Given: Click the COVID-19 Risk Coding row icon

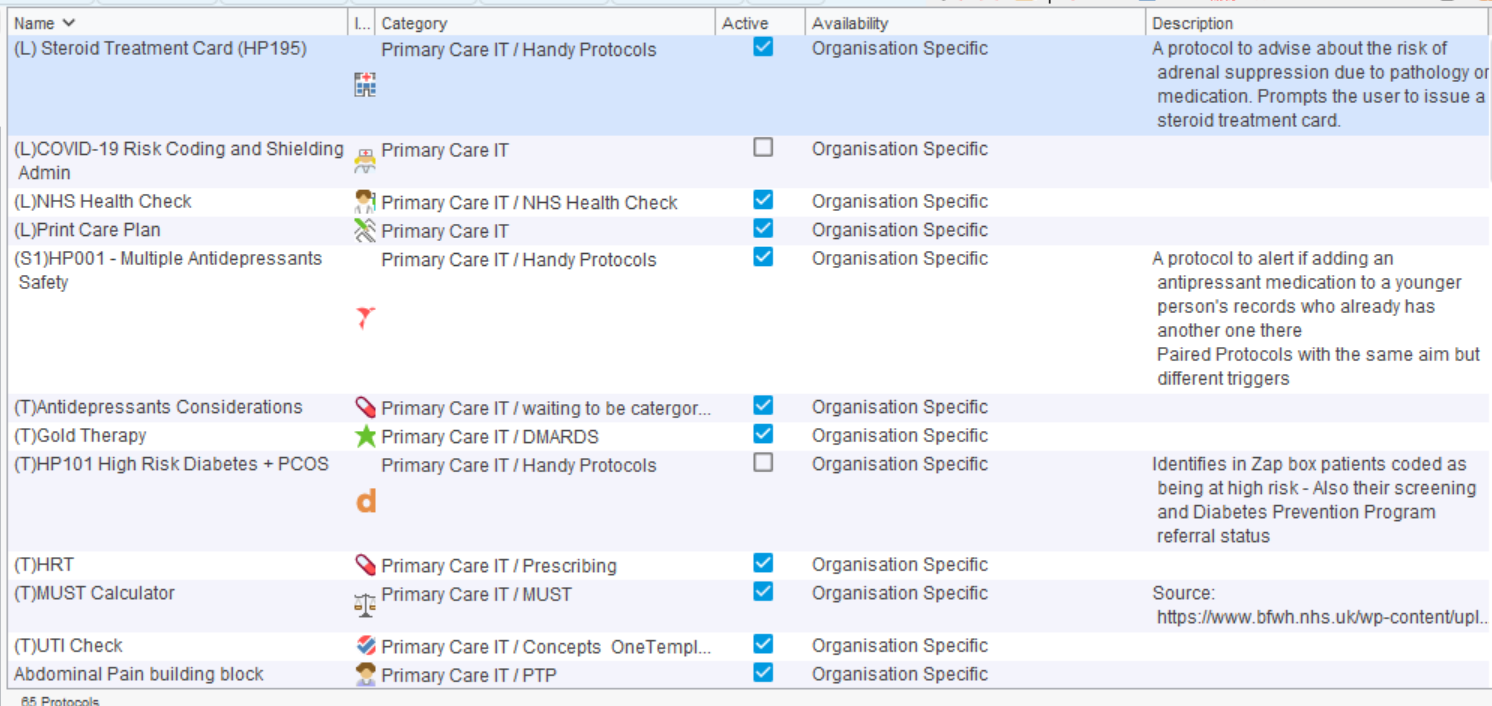Looking at the screenshot, I should tap(366, 162).
